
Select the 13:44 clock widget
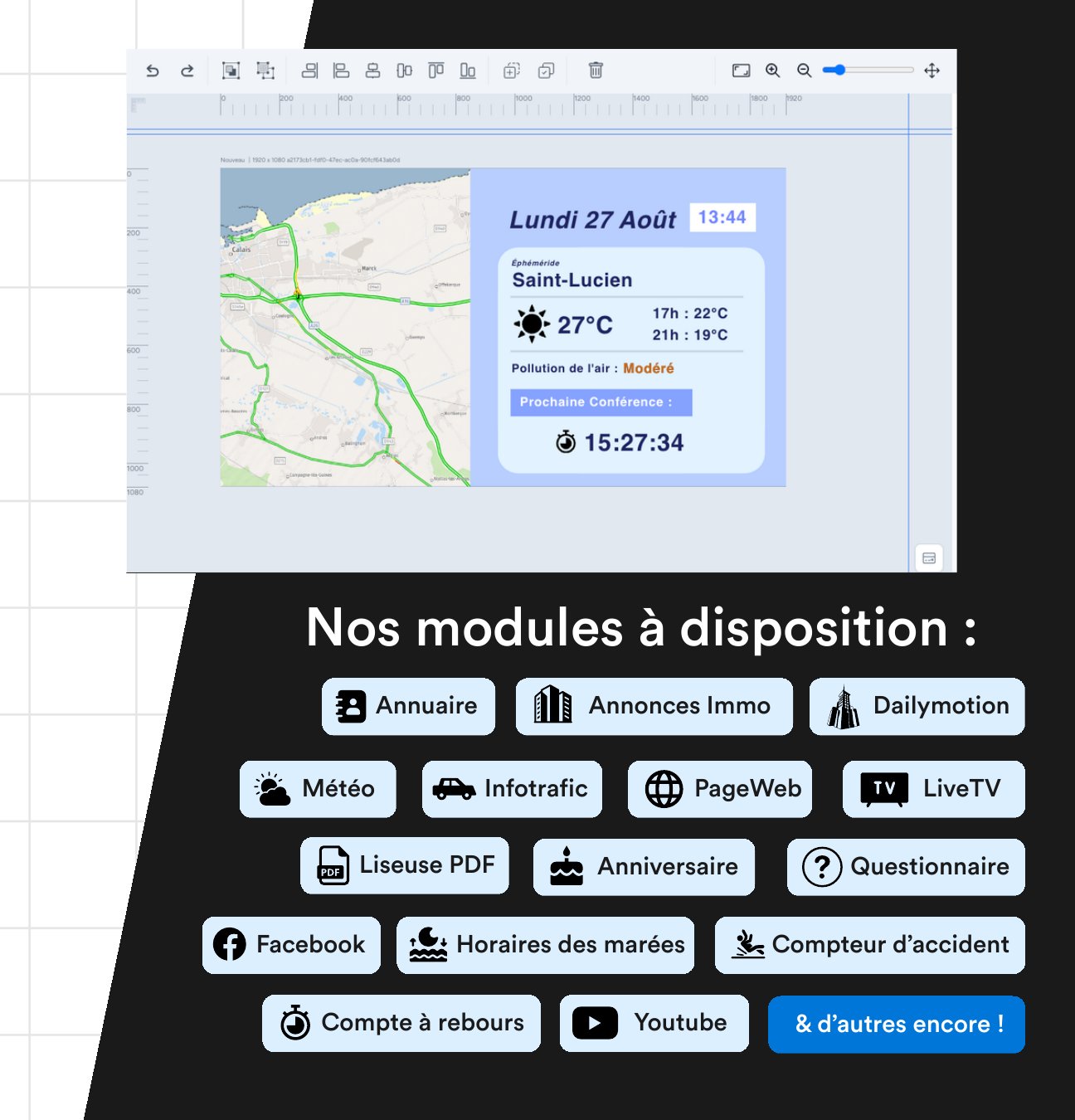[722, 217]
